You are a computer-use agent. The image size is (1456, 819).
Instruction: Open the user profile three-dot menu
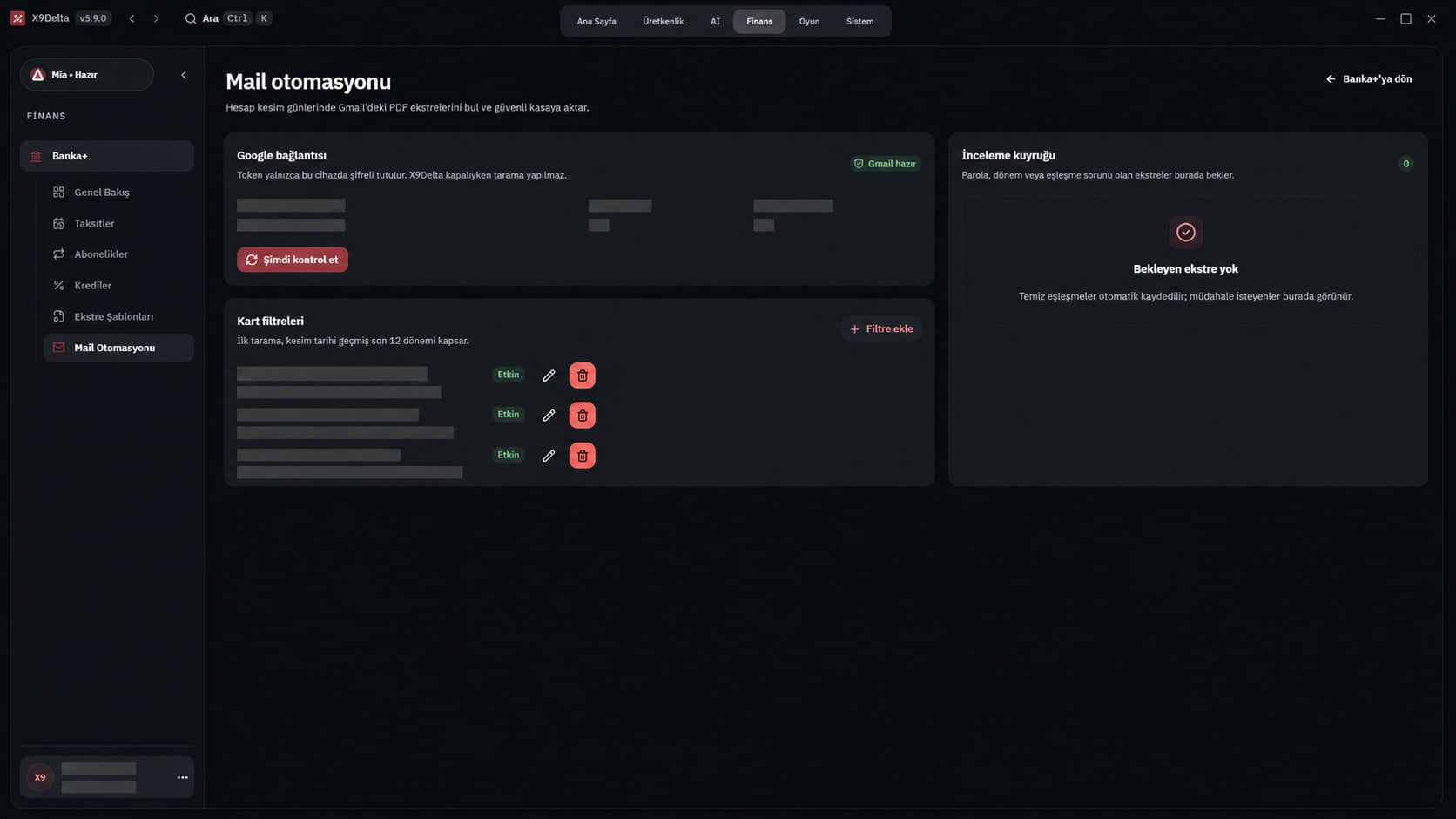[x=183, y=777]
